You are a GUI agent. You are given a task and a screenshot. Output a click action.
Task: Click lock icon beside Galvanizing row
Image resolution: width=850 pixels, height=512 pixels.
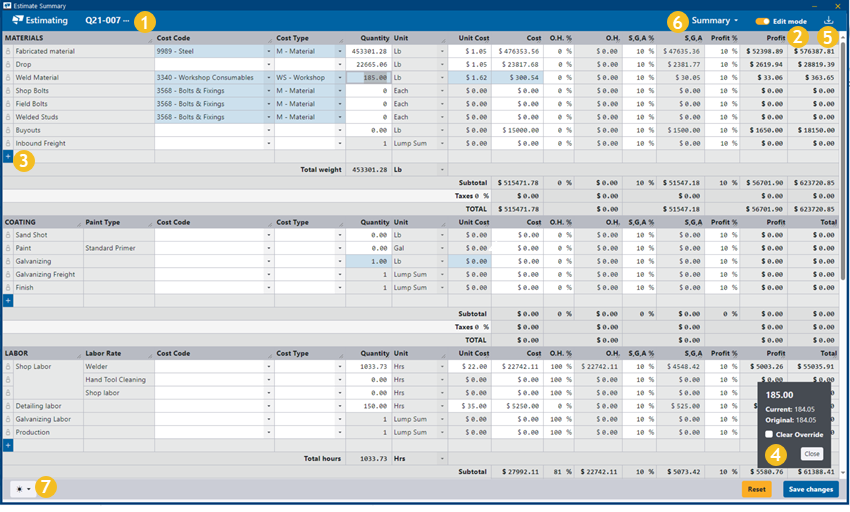pos(8,261)
